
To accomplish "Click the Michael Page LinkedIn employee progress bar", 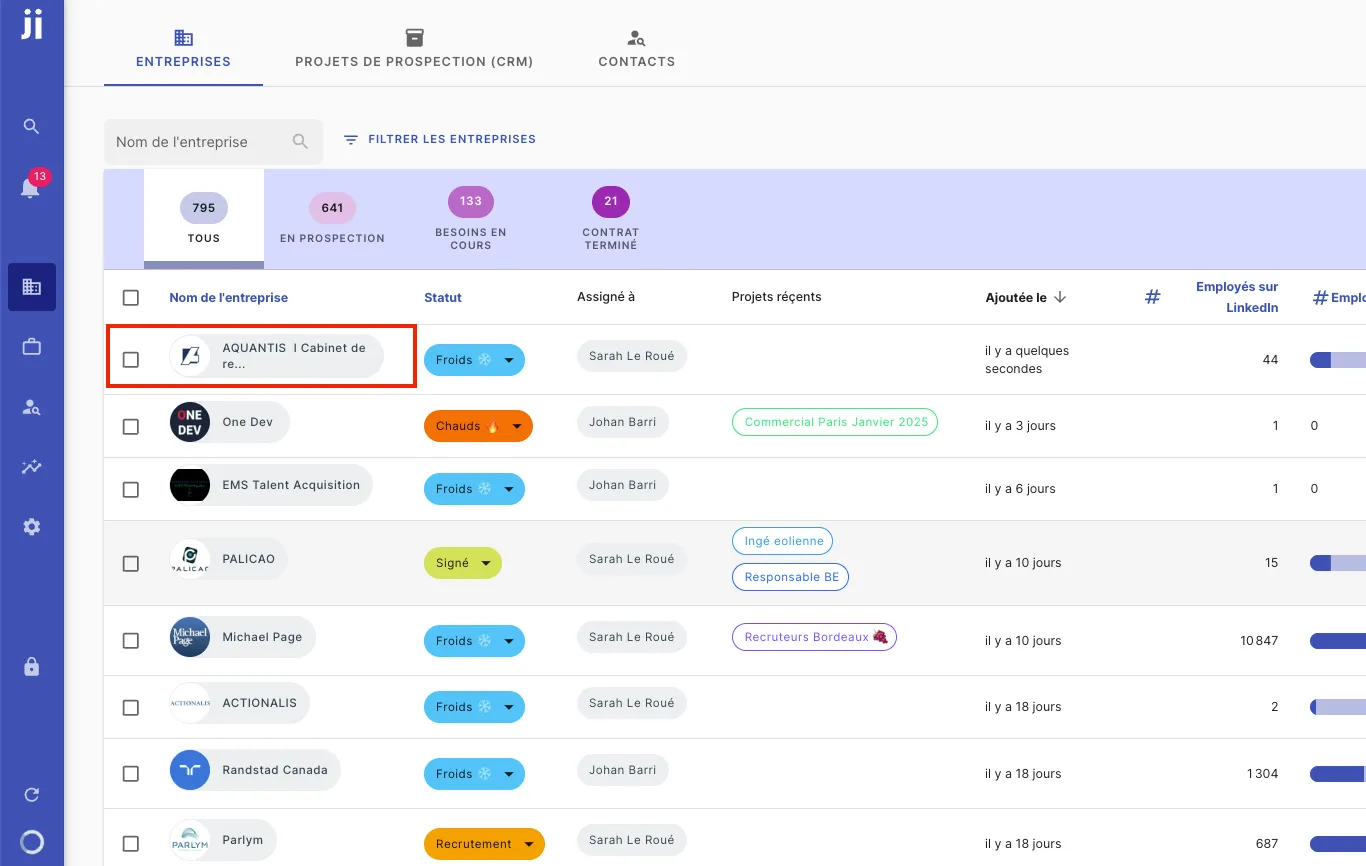I will [x=1337, y=641].
